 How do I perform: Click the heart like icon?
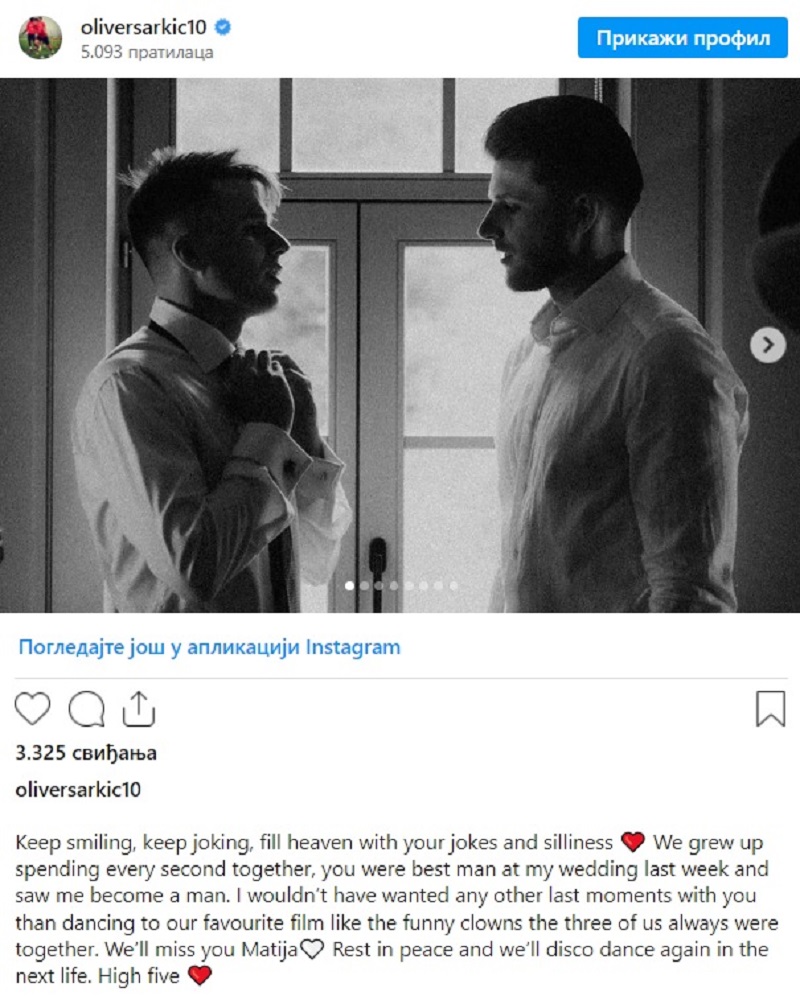[32, 708]
